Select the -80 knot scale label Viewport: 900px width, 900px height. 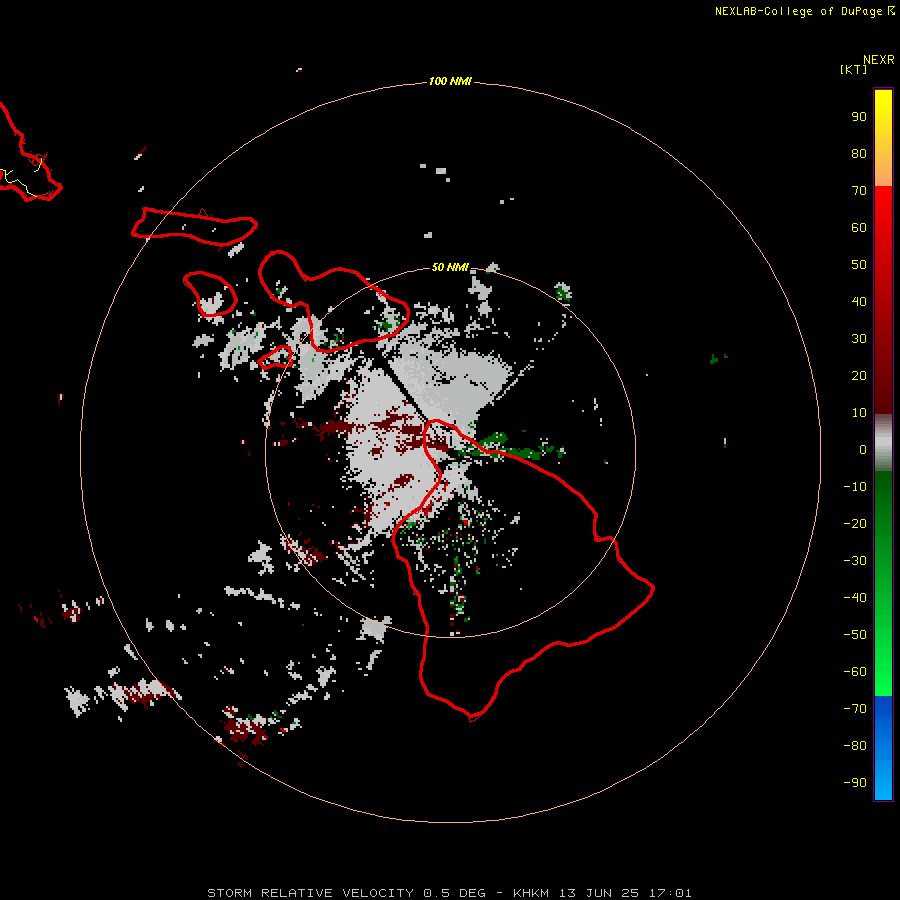click(x=855, y=746)
